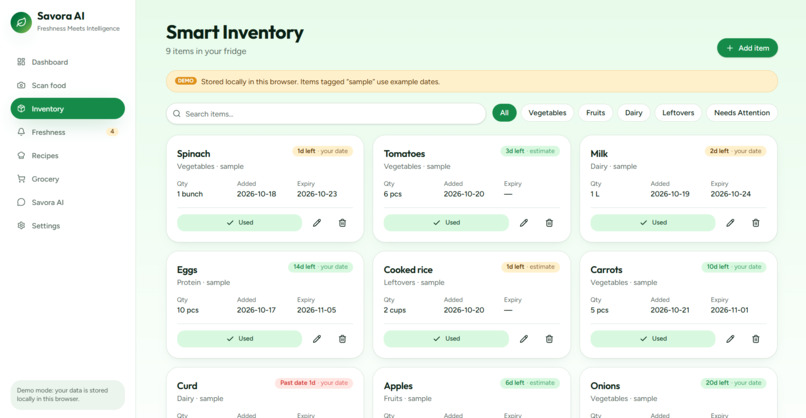Select the All filter chip
This screenshot has width=806, height=418.
click(x=504, y=113)
